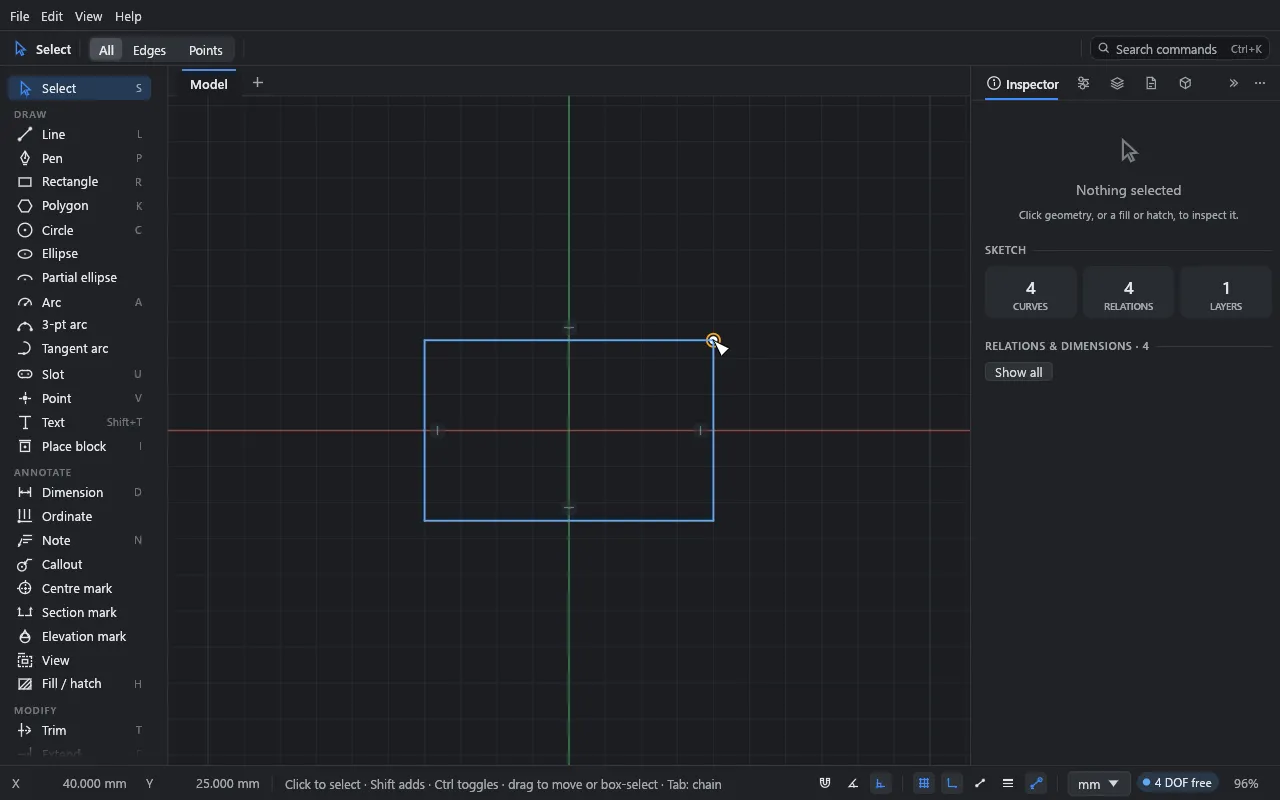Add a Note annotation

pos(80,540)
